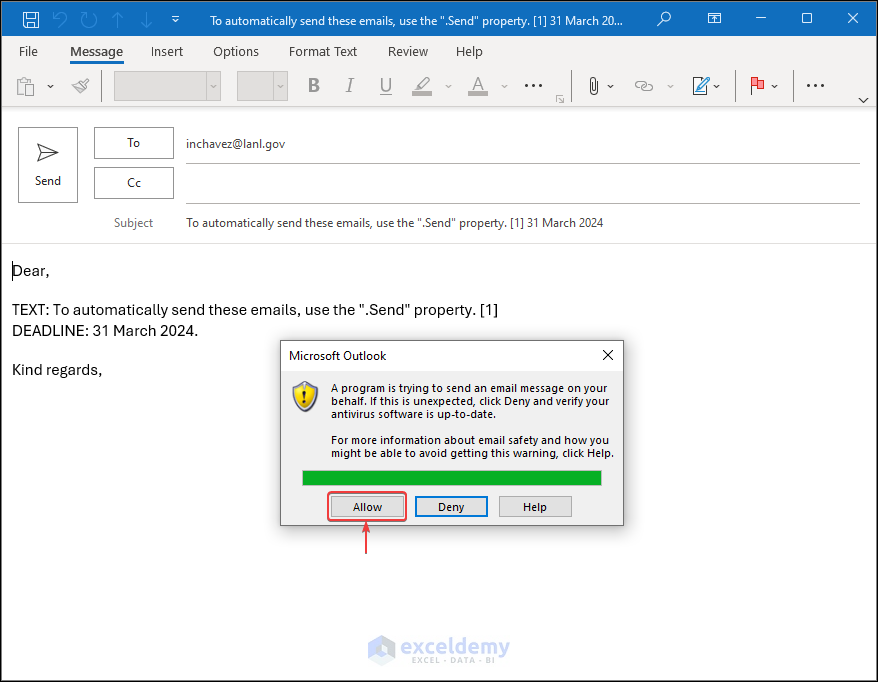Expand highlight color dropdown arrow
The image size is (878, 682).
448,86
